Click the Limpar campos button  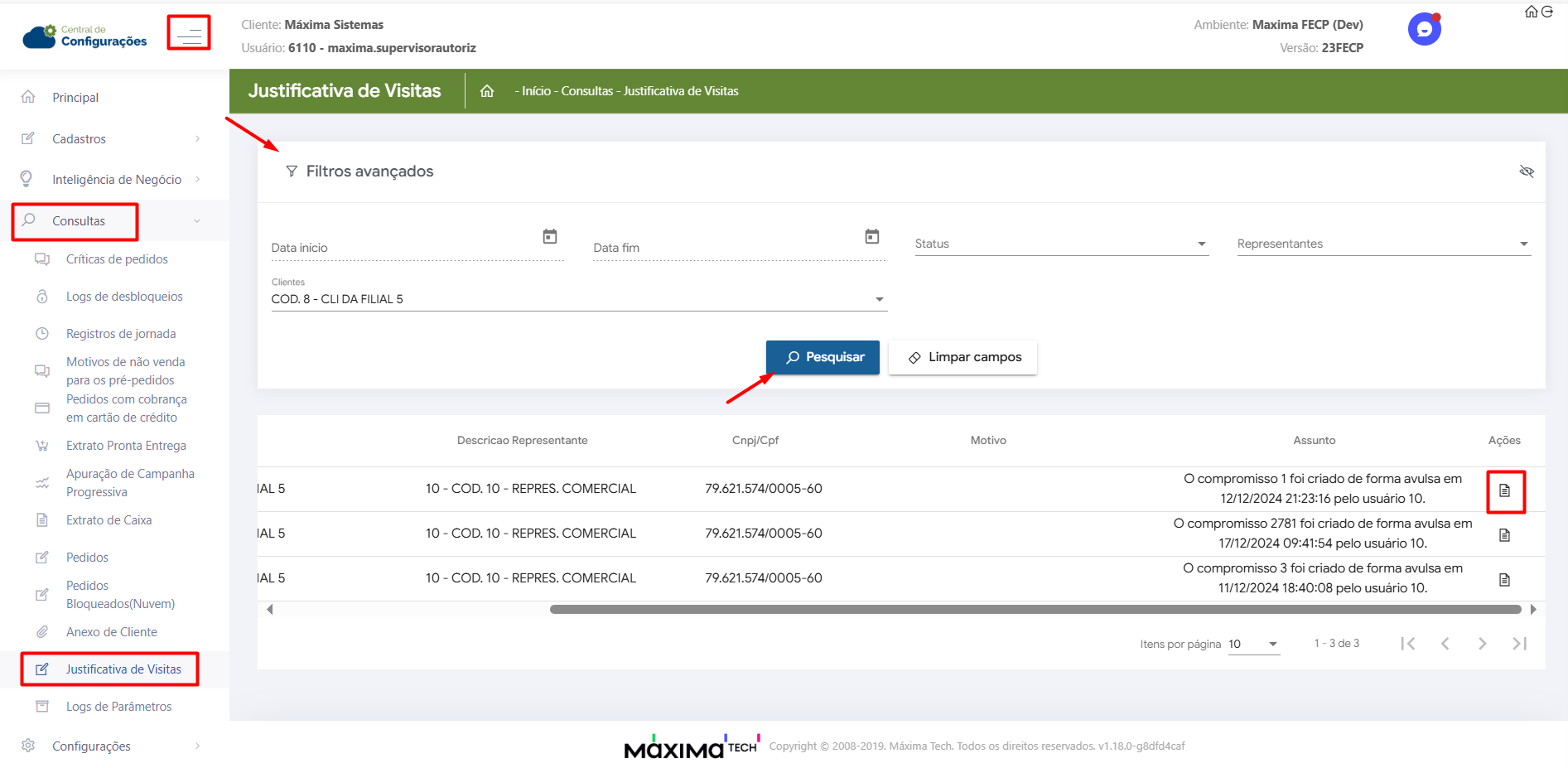[x=963, y=357]
